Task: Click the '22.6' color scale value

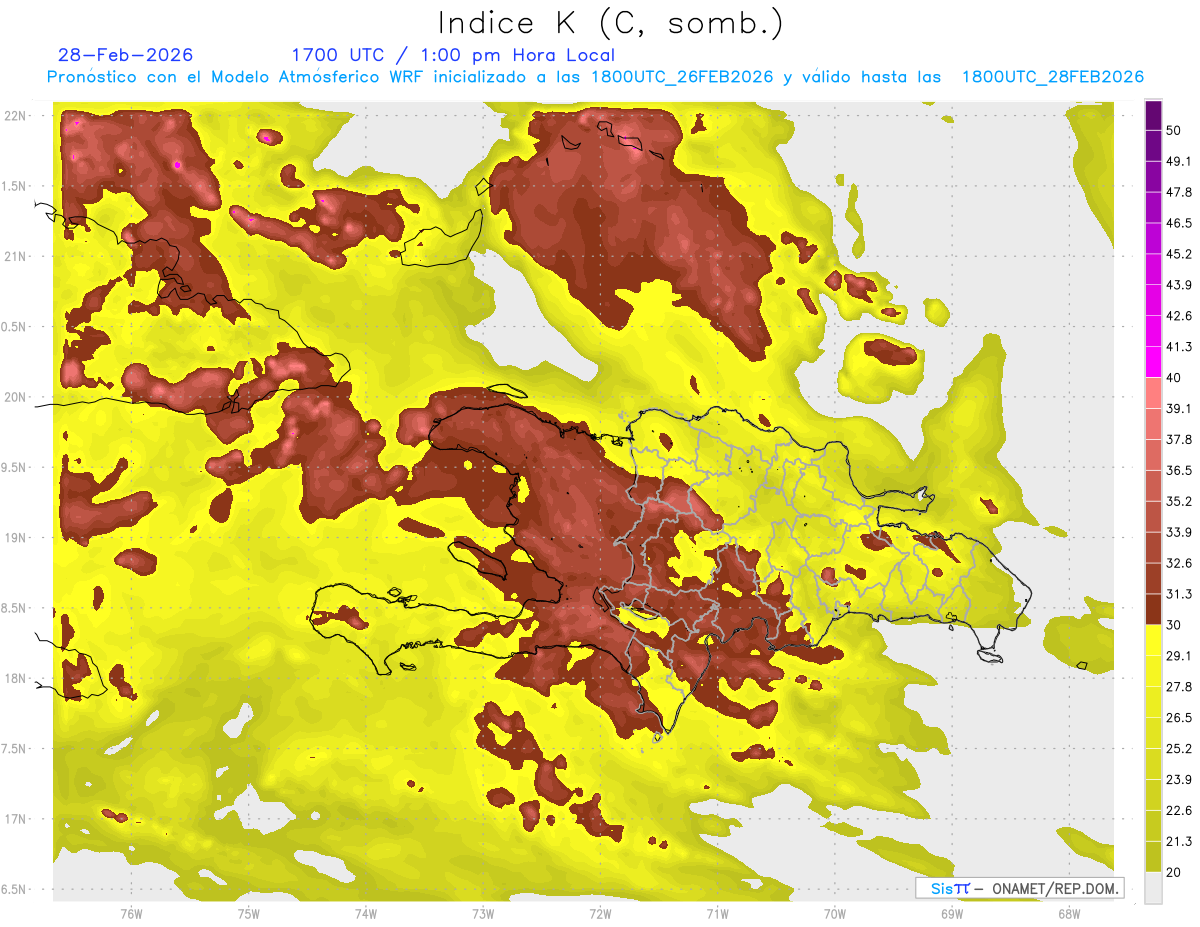Action: click(x=1180, y=811)
